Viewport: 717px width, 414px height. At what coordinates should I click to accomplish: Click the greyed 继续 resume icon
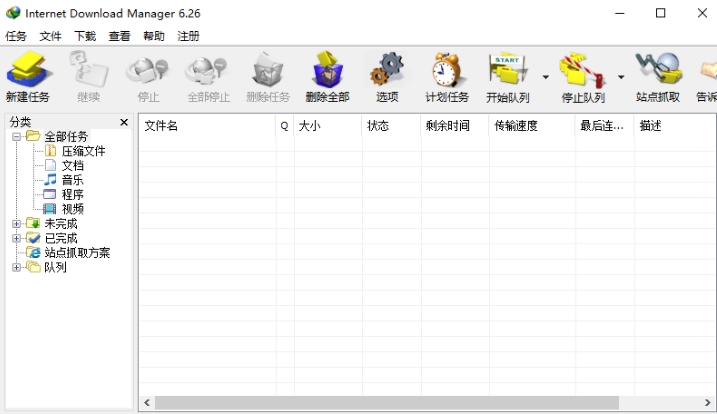click(x=89, y=70)
